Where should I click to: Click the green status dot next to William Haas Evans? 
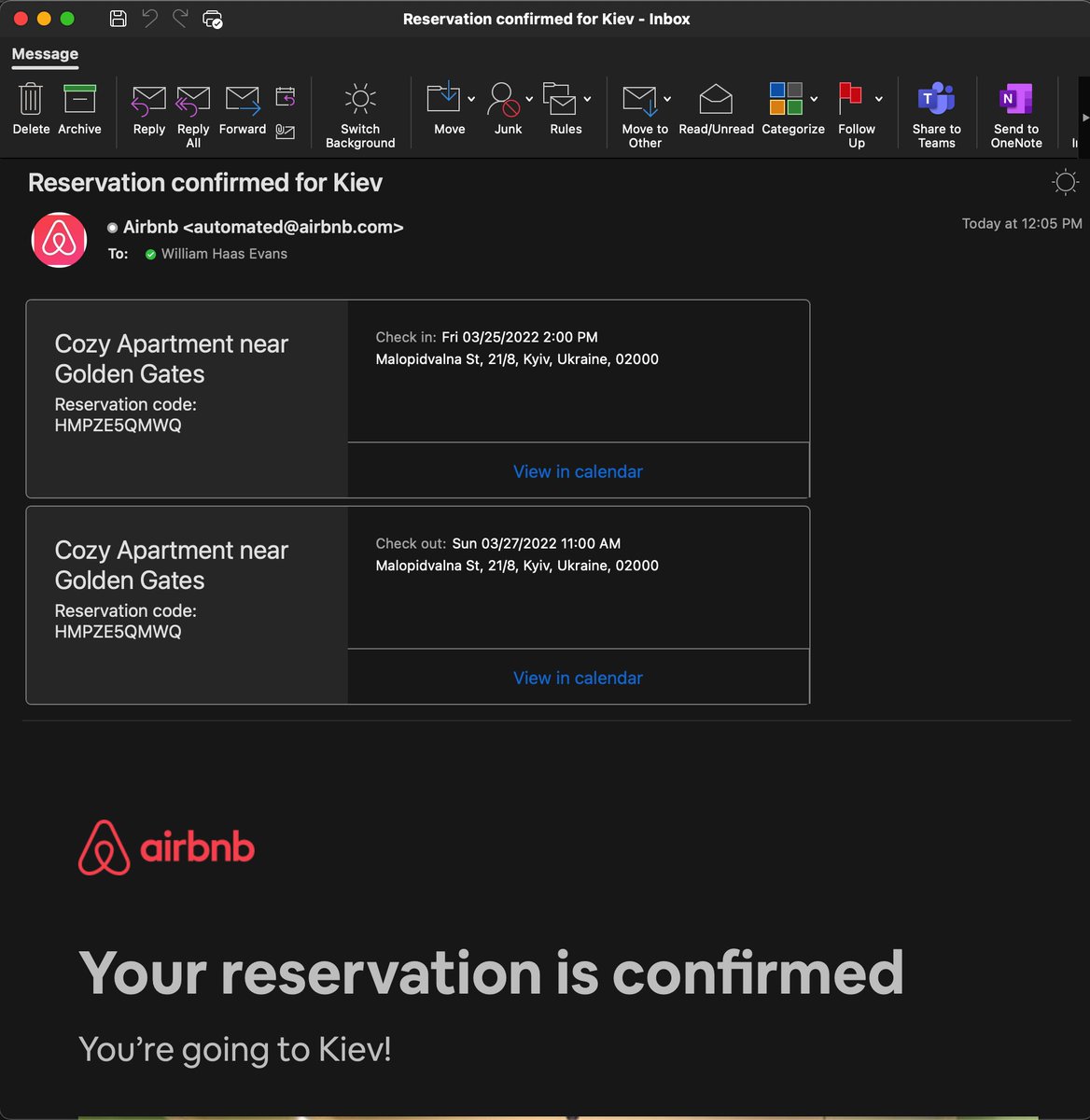click(150, 254)
